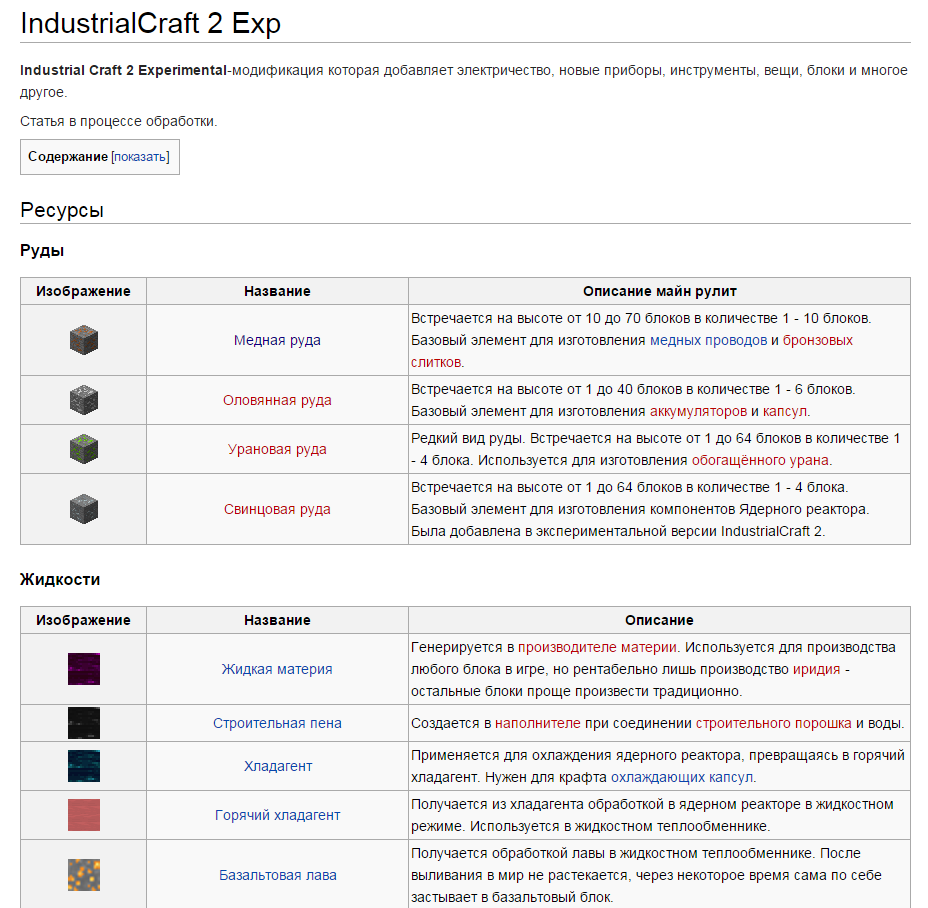Viewport: 928px width, 908px height.
Task: Open the Хладагент link
Action: click(278, 766)
